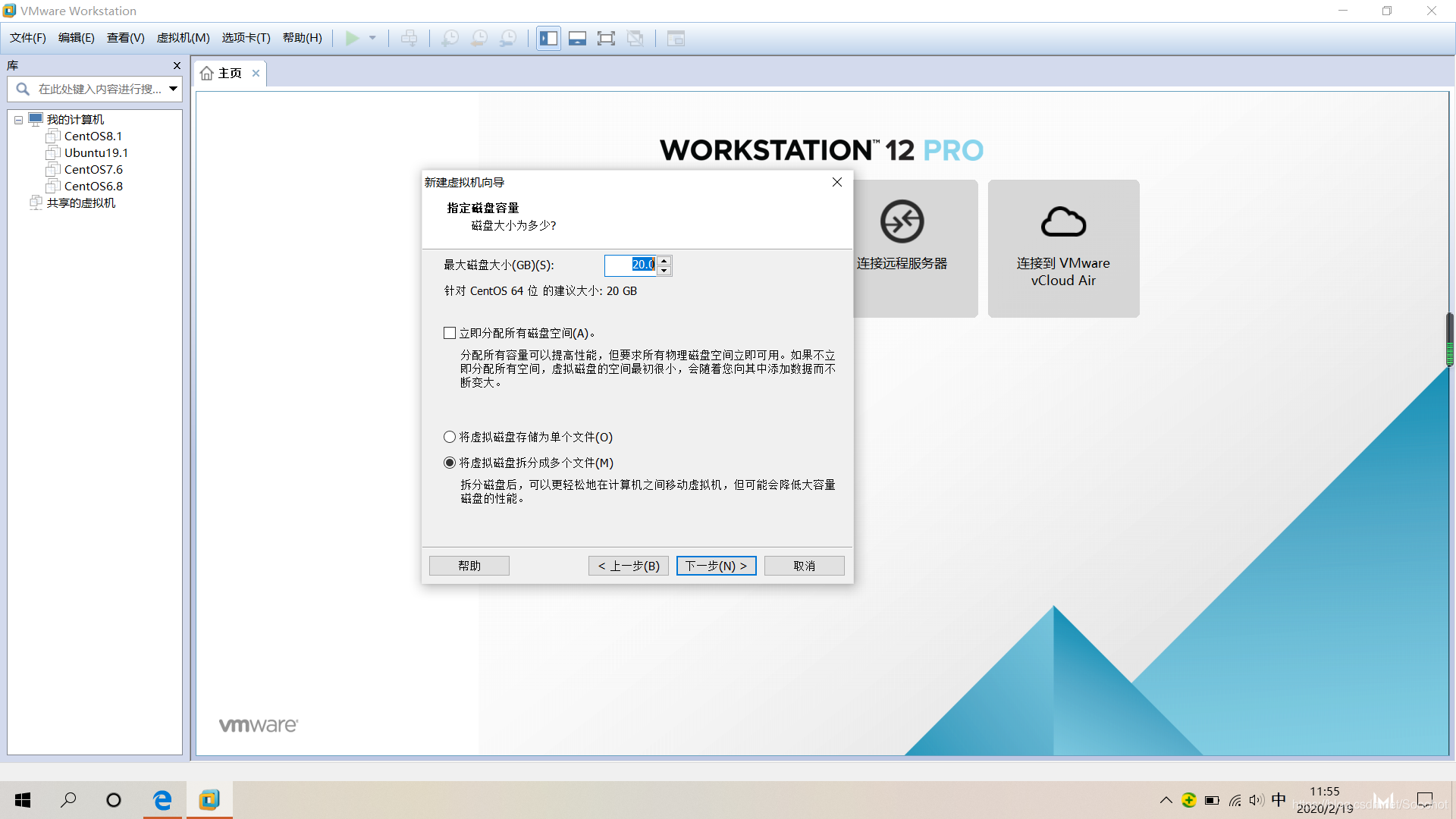Click the Wi-Fi network tray icon
1456x819 pixels.
click(1235, 800)
